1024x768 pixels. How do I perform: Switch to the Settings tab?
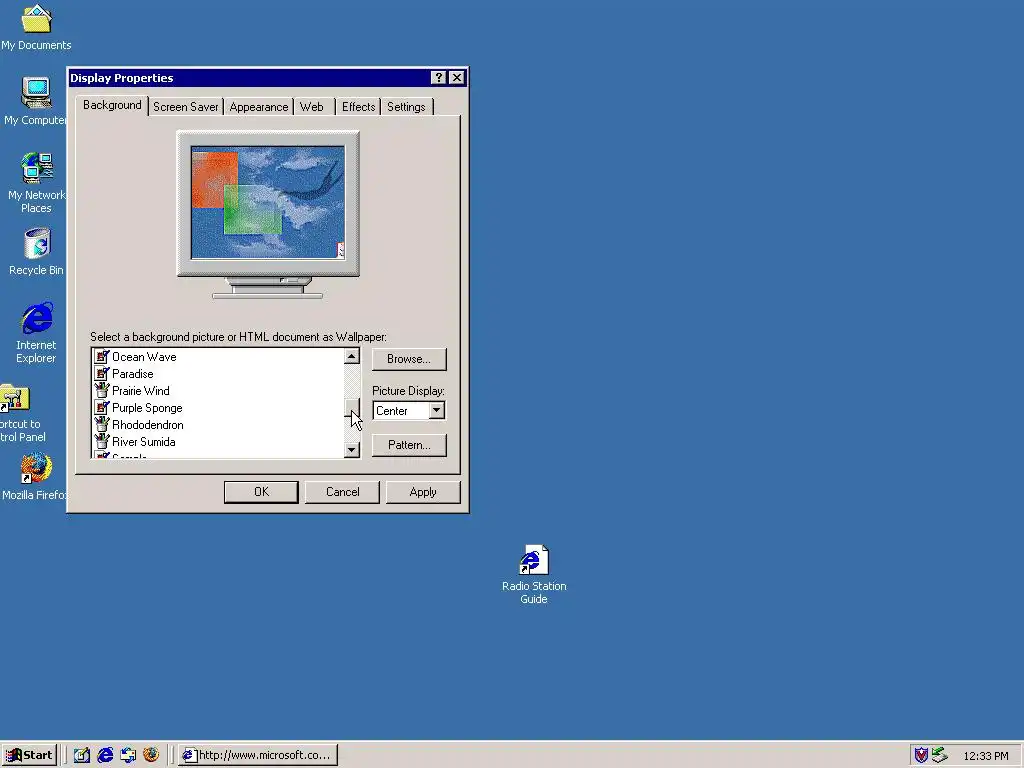click(406, 107)
